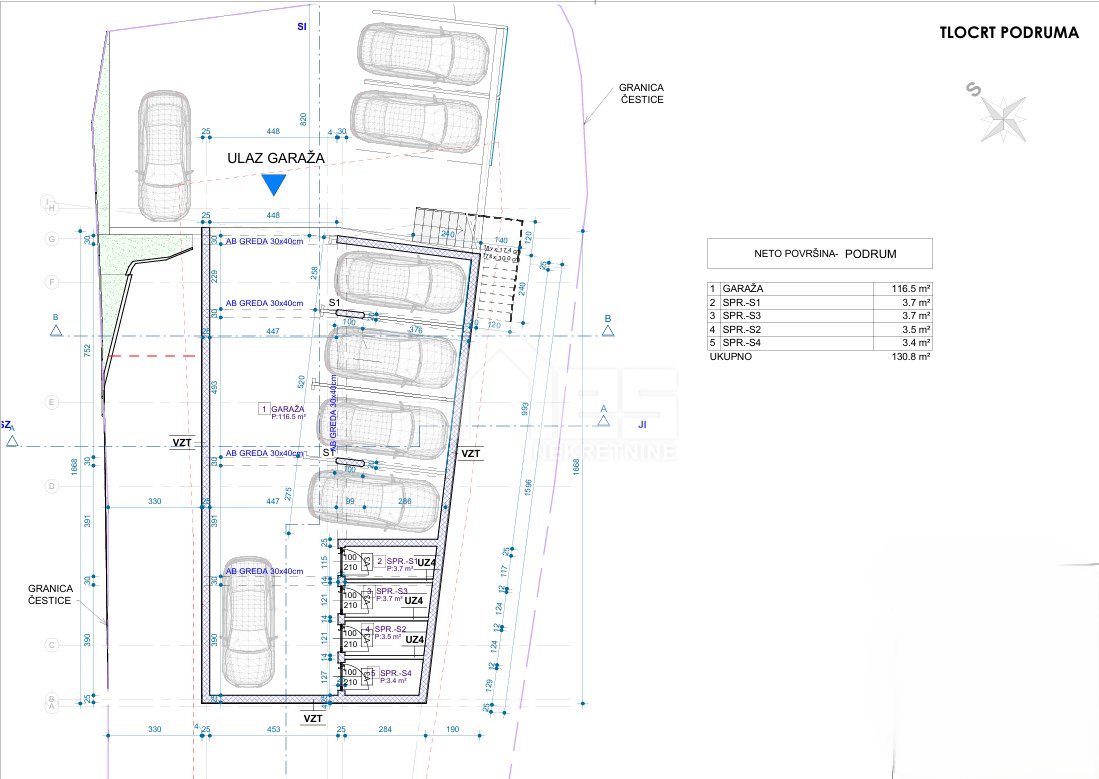Select the car parked beside garage wall text AB GREDA bottom
Viewport: 1099px width, 779px height.
247,623
